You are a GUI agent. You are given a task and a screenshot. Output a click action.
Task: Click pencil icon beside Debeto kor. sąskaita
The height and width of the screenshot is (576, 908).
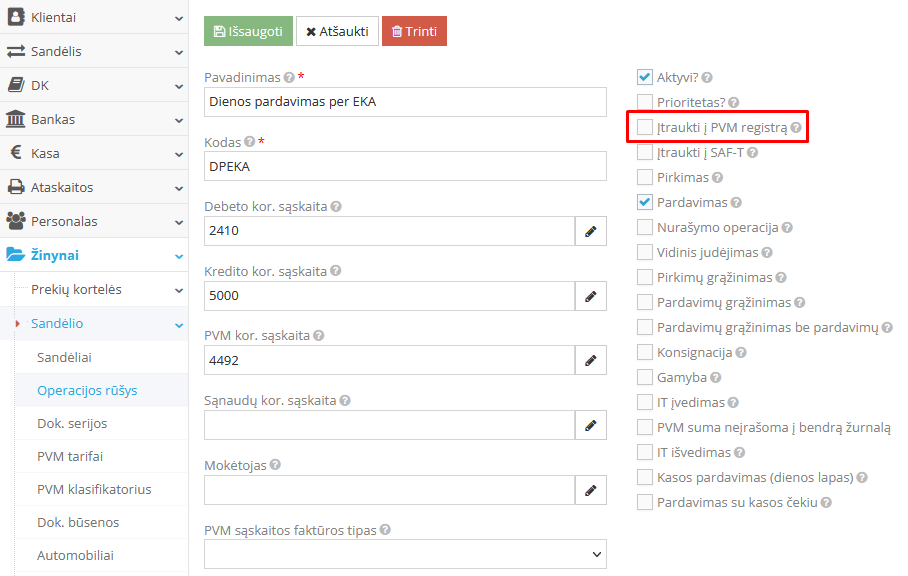tap(591, 231)
